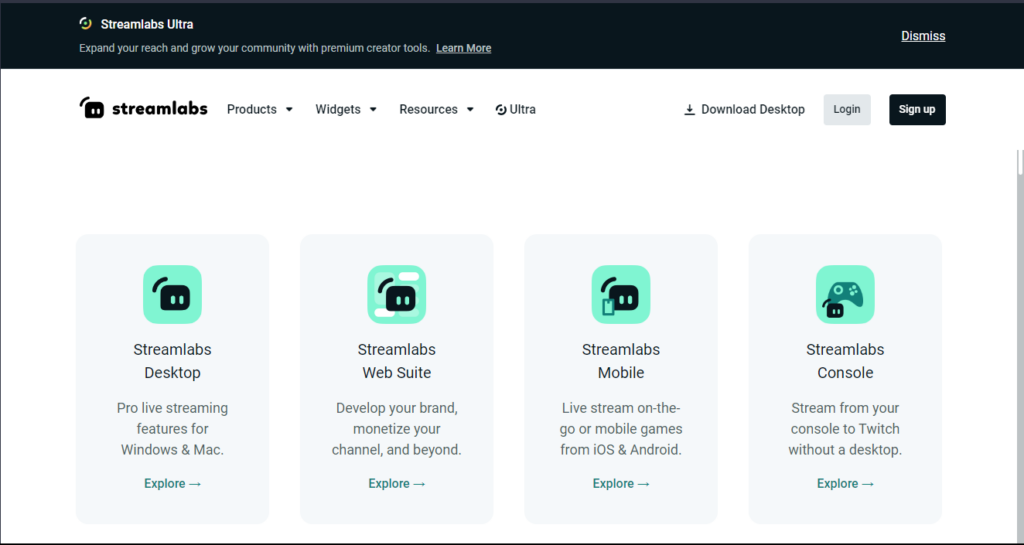Click the Streamlabs Ultra banner icon
The image size is (1024, 545).
86,23
